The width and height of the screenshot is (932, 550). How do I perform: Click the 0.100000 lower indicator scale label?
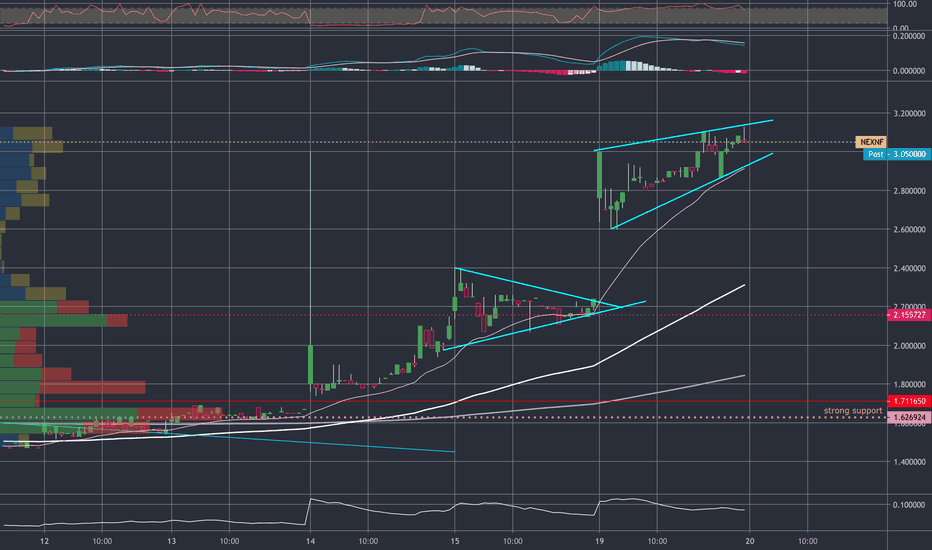coord(909,505)
